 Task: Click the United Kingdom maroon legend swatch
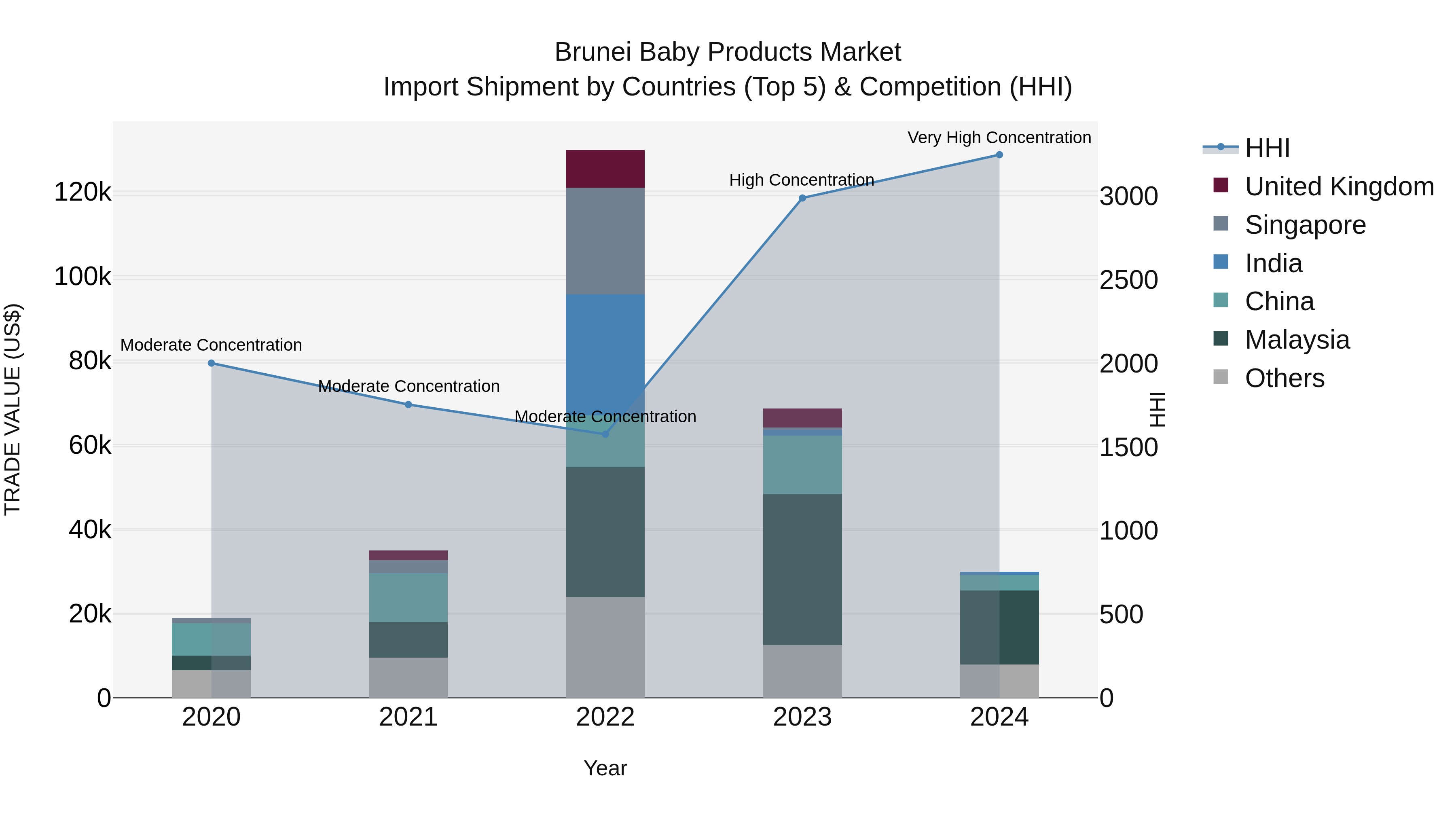click(x=1221, y=185)
